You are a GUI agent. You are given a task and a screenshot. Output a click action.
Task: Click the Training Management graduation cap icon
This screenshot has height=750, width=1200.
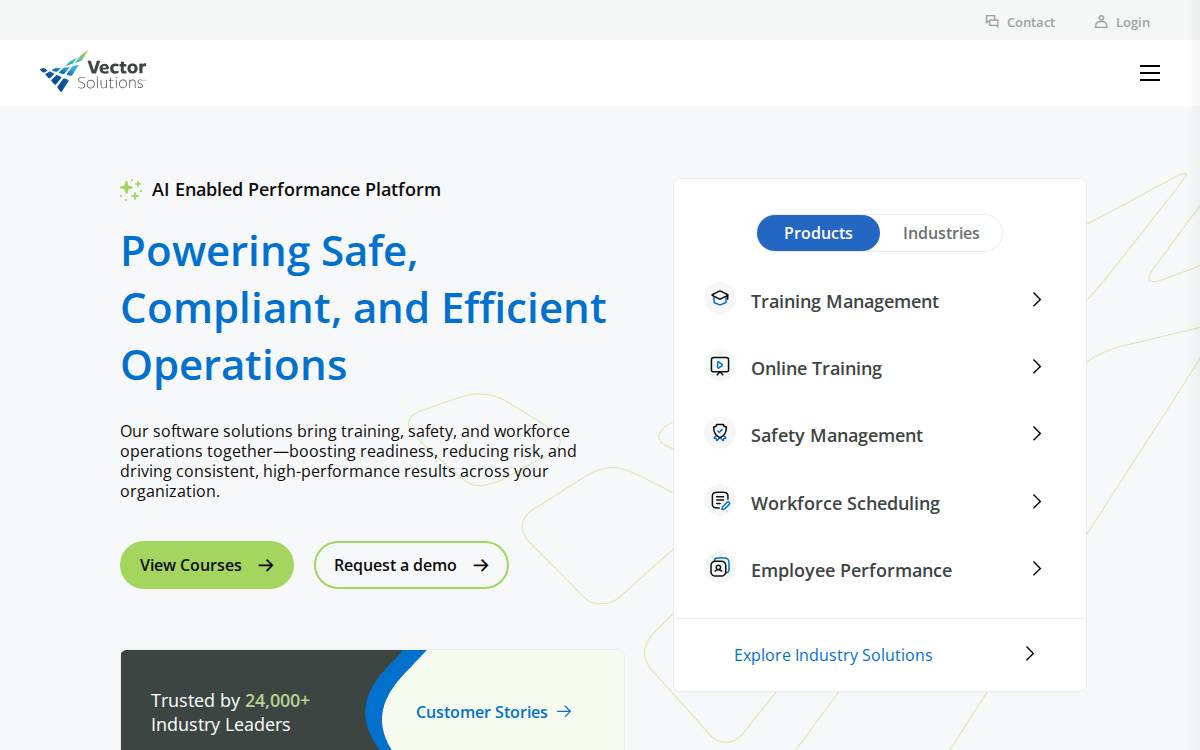pyautogui.click(x=720, y=299)
